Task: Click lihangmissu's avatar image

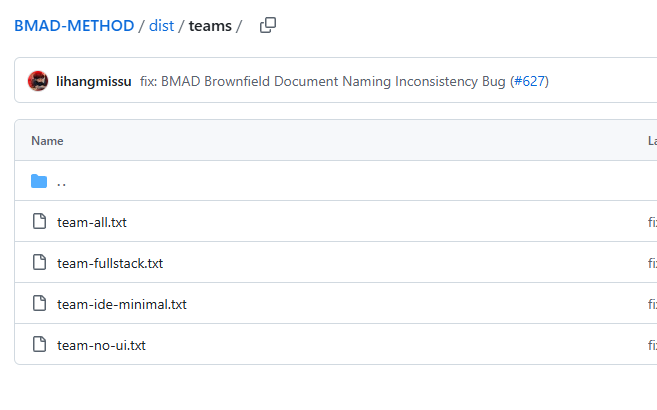Action: 38,81
